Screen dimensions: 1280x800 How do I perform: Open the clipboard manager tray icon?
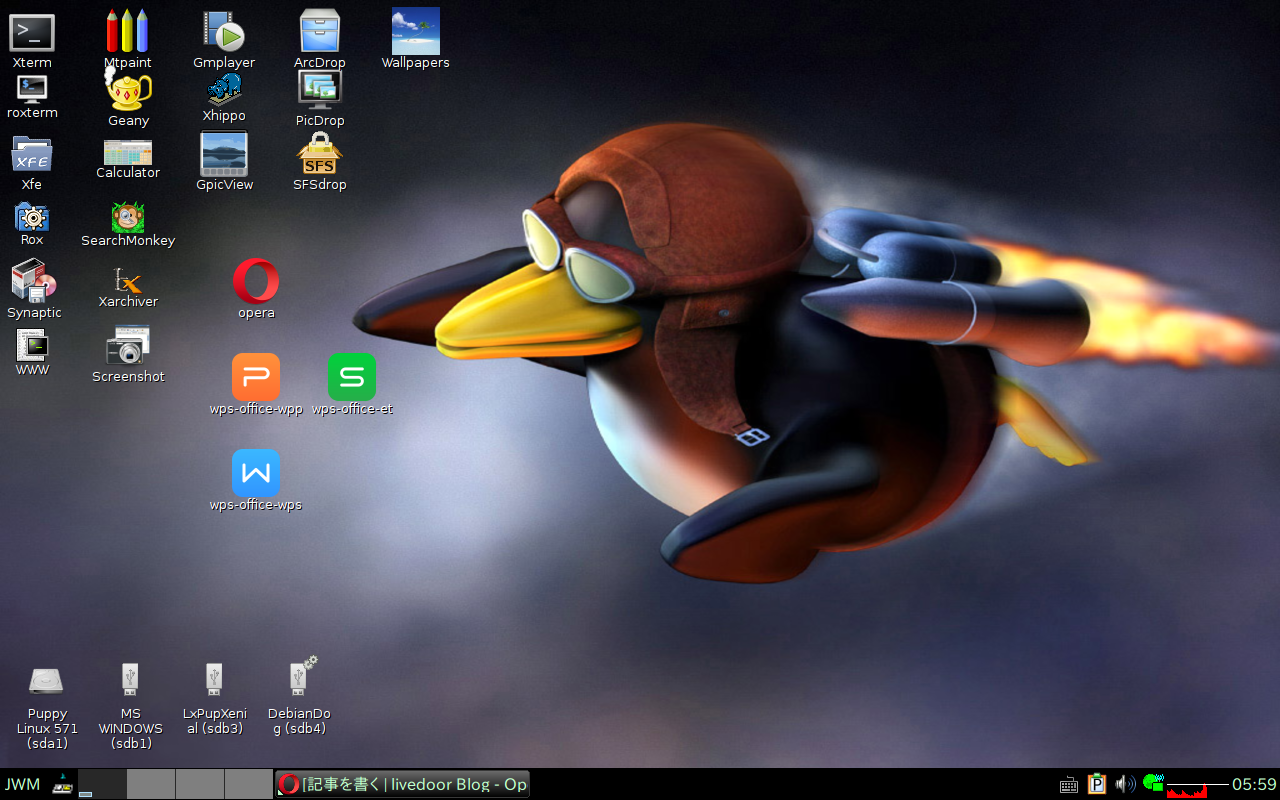1097,784
